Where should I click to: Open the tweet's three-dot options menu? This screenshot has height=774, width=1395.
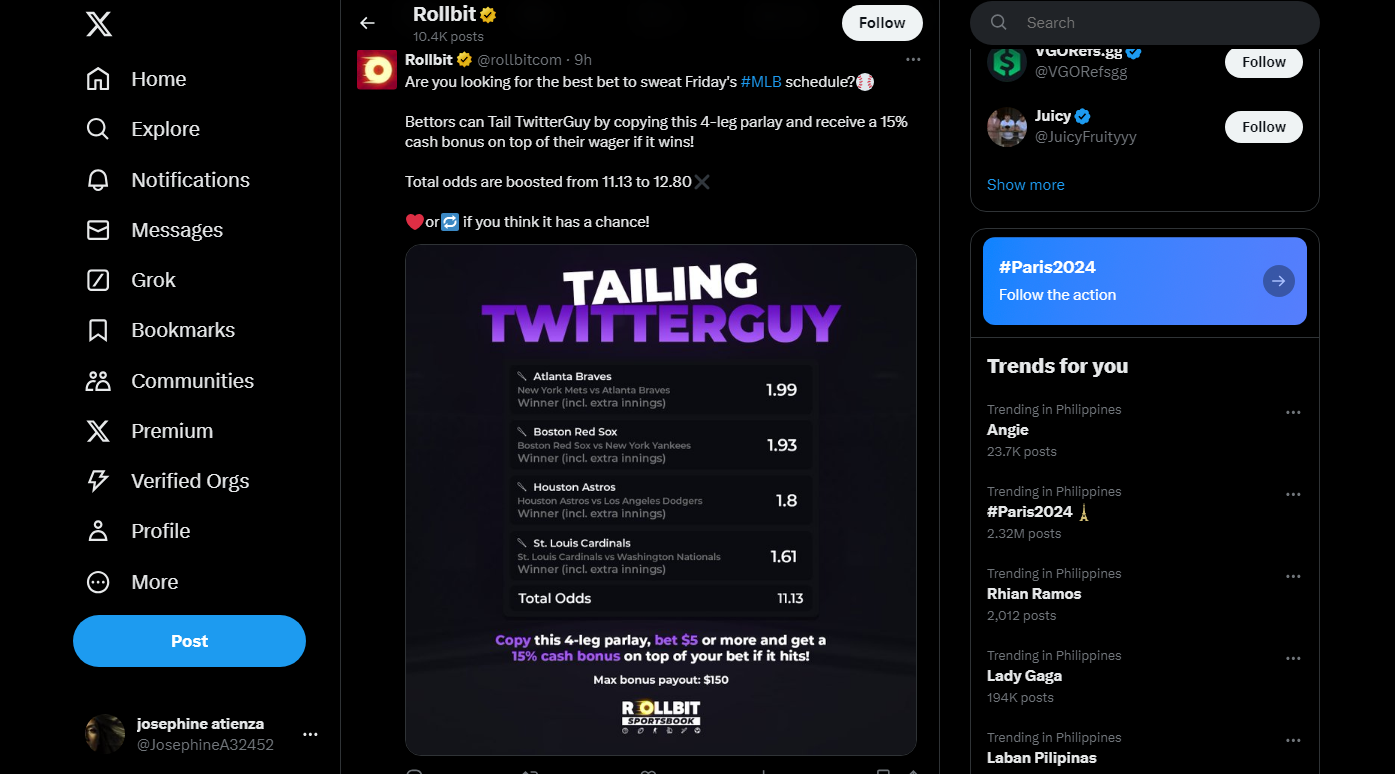coord(913,60)
